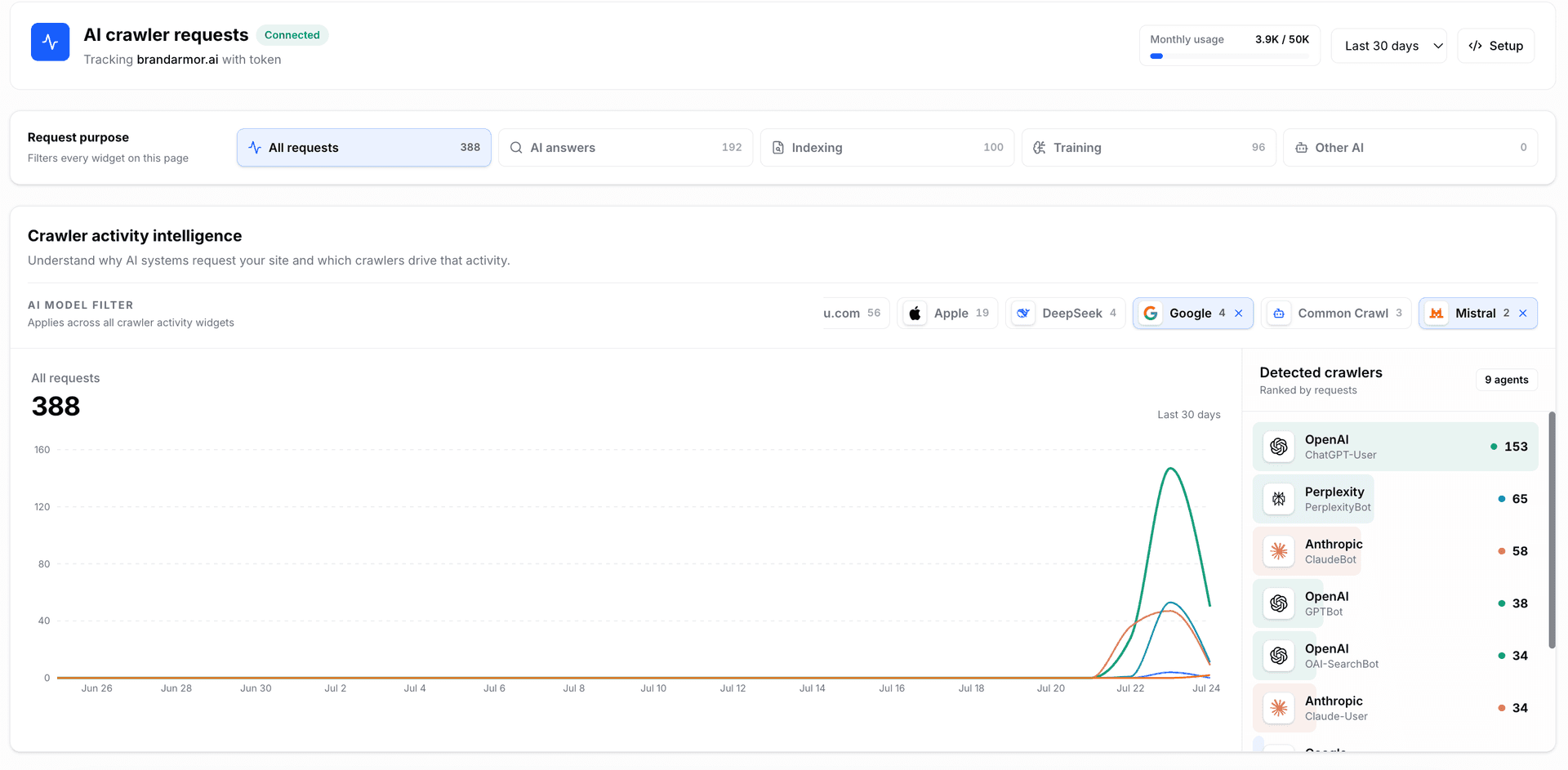This screenshot has width=1568, height=770.
Task: Click the Monthly usage progress bar
Action: point(1229,56)
